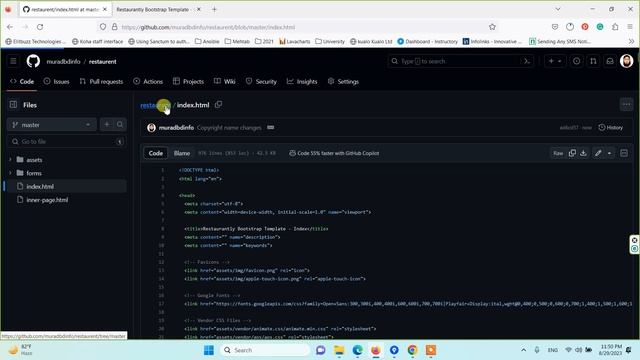This screenshot has height=360, width=640.
Task: Search this repository's files icon
Action: point(120,124)
